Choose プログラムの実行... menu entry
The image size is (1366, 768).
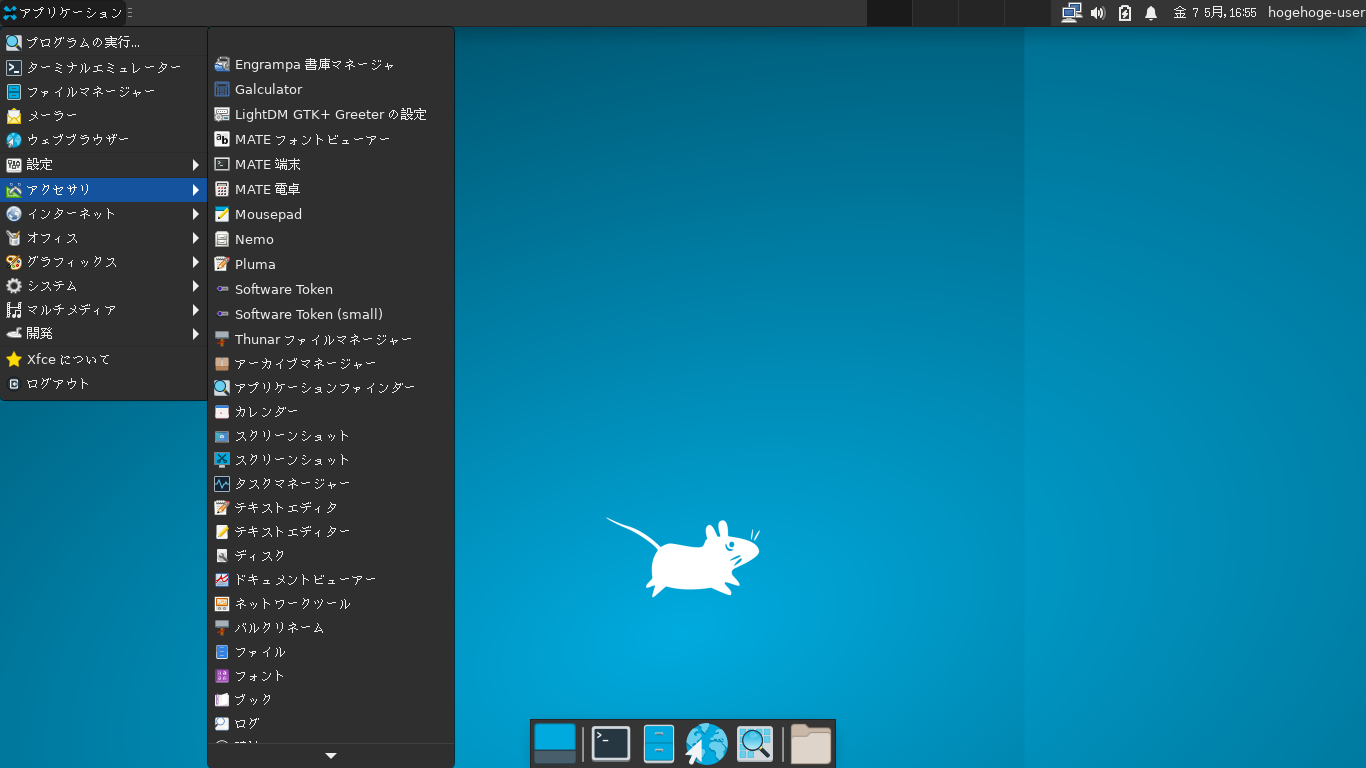(x=104, y=42)
